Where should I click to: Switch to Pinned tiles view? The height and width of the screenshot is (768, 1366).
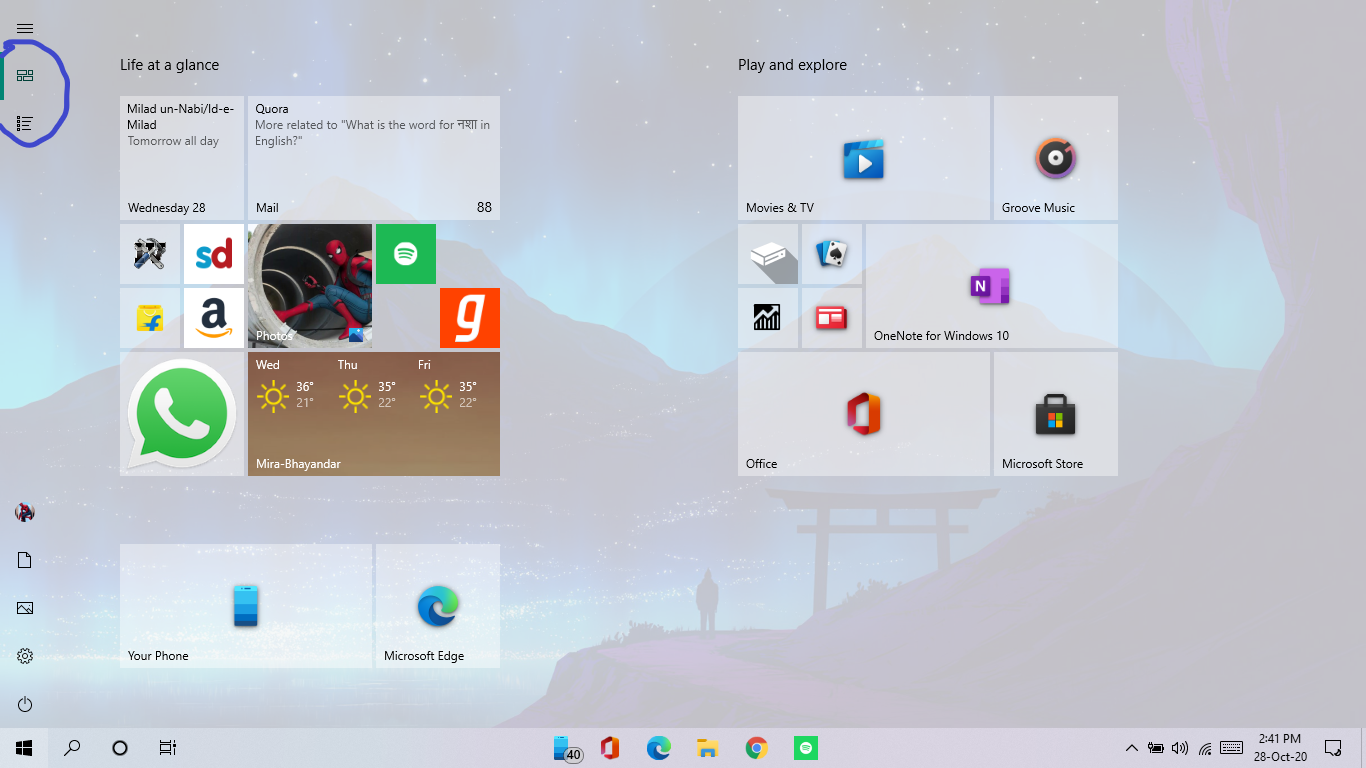point(25,75)
